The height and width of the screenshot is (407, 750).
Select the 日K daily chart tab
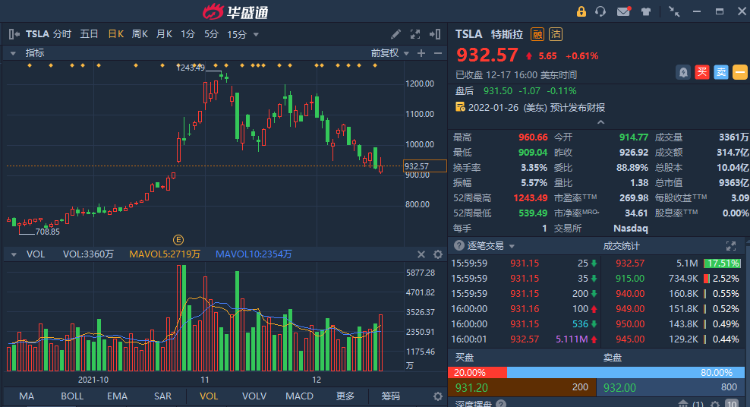[116, 34]
